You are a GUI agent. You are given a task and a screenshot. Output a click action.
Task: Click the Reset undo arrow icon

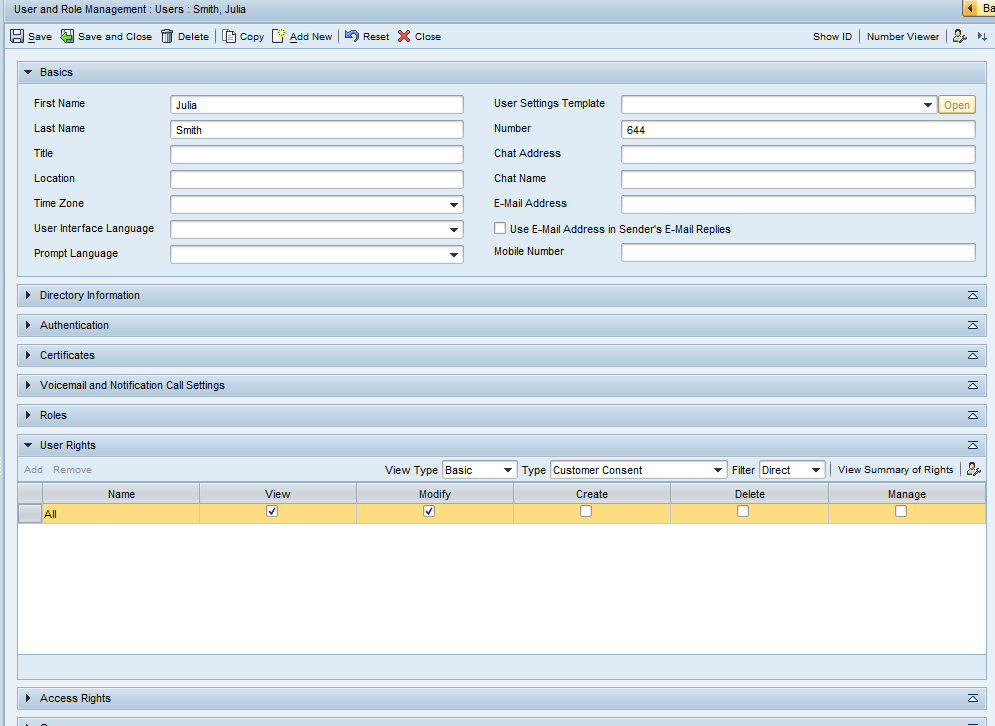pyautogui.click(x=351, y=36)
